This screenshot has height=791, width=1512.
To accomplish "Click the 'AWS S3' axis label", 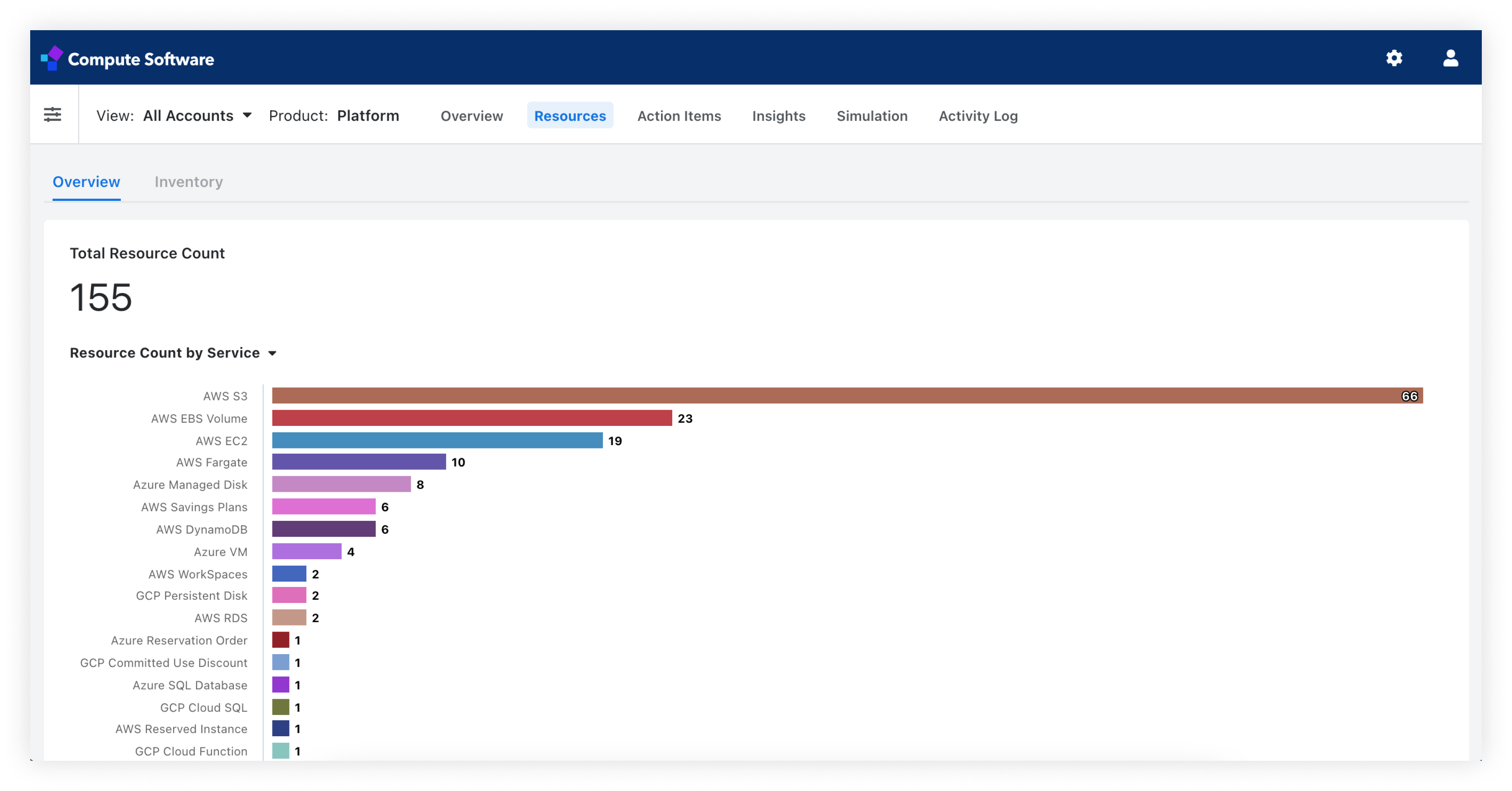I will click(225, 396).
